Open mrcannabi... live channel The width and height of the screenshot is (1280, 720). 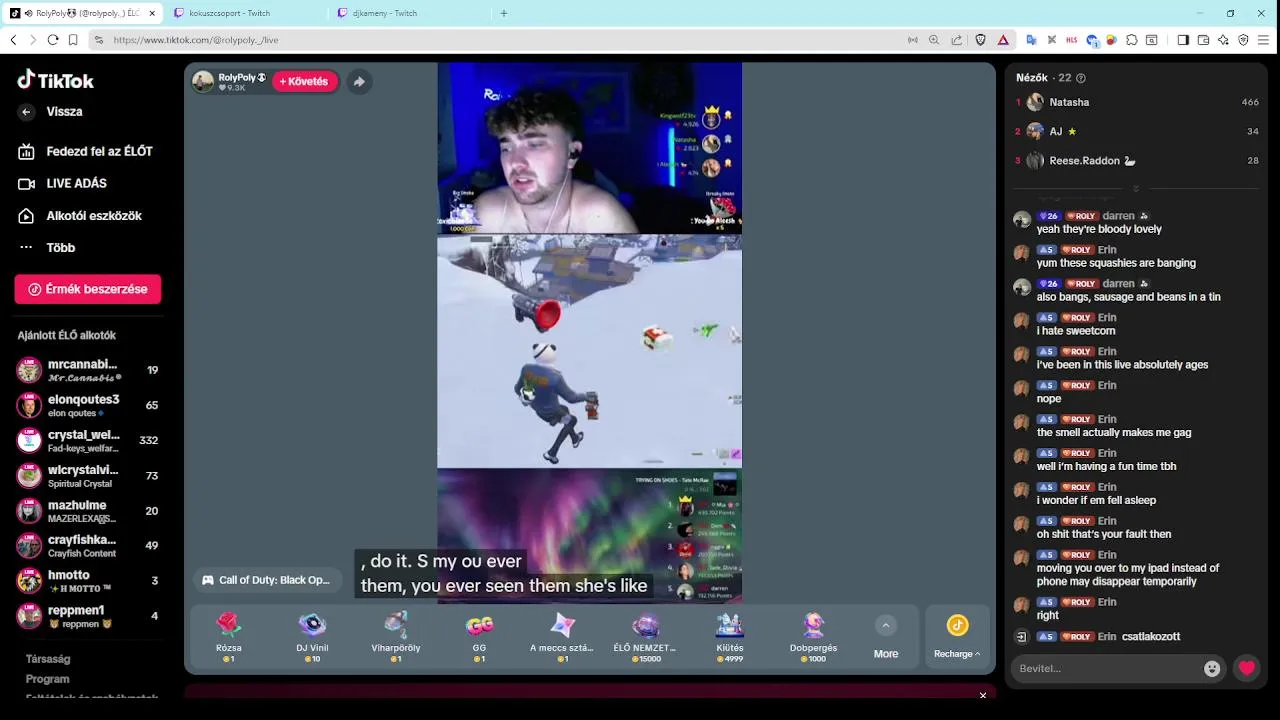88,370
